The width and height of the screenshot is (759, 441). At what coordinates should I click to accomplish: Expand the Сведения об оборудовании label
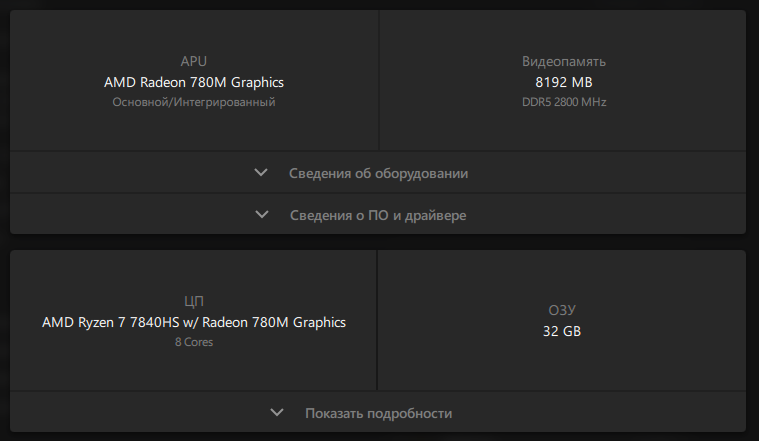click(x=378, y=173)
